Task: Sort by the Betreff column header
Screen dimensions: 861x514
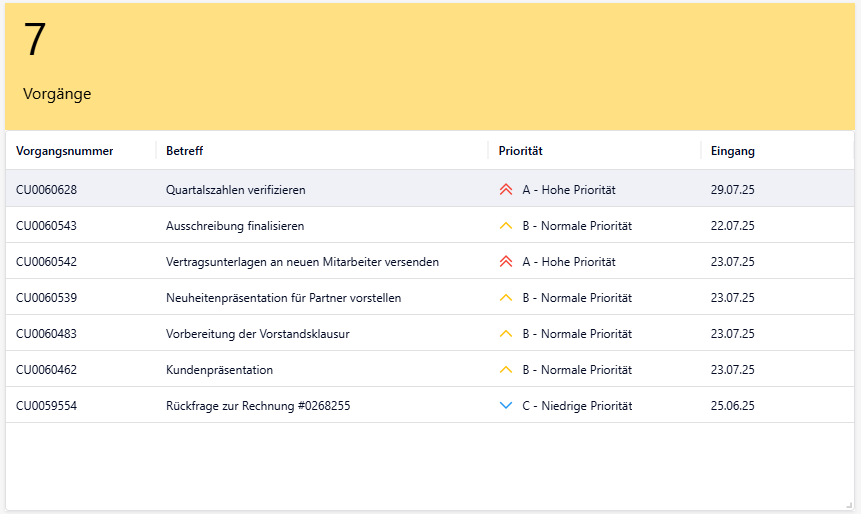Action: 185,151
